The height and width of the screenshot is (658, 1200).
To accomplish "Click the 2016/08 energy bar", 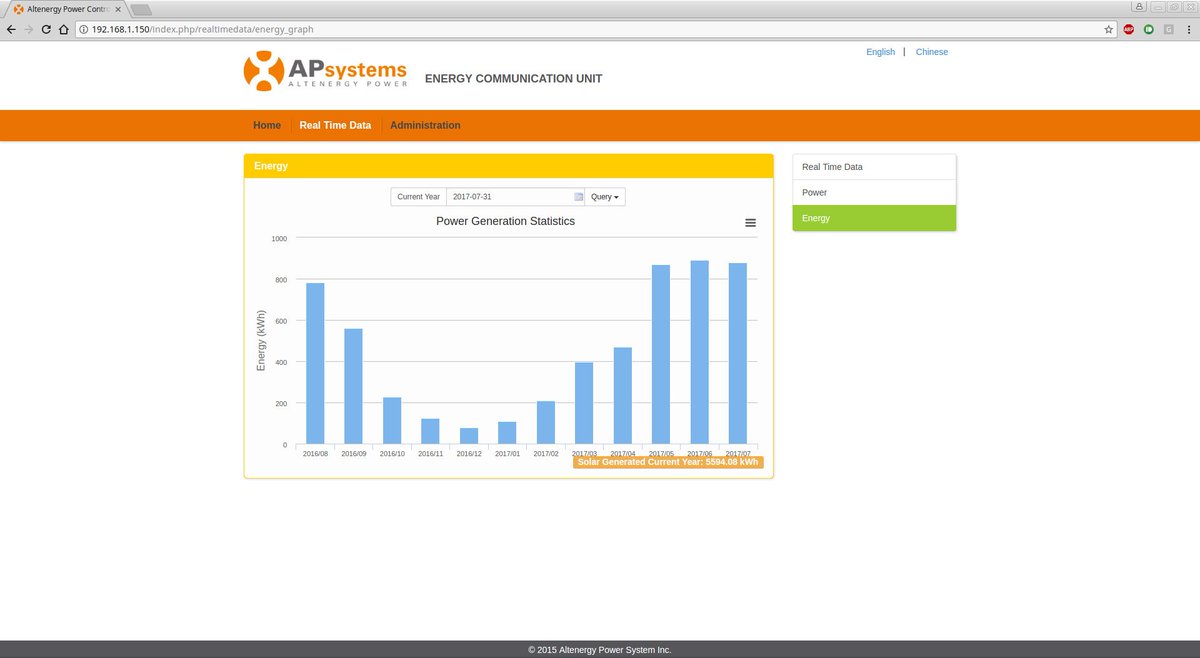I will [315, 363].
